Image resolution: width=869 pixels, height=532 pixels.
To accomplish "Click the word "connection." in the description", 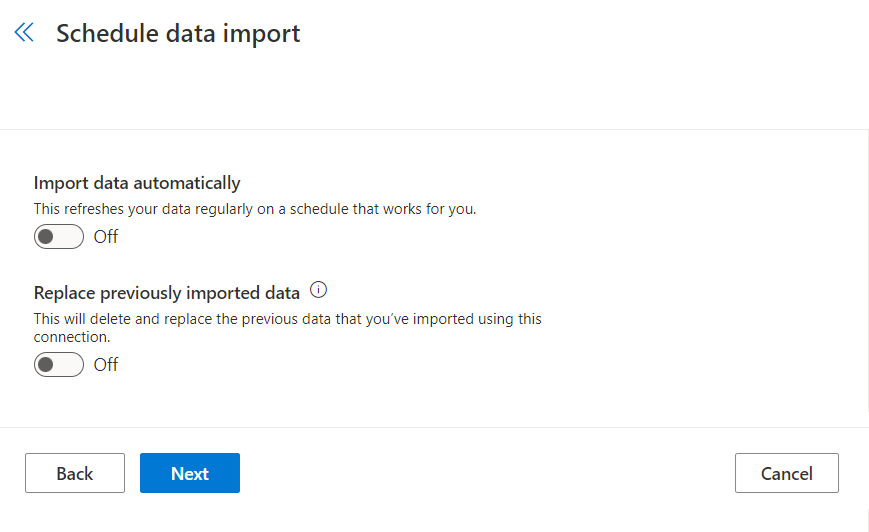I will (72, 337).
